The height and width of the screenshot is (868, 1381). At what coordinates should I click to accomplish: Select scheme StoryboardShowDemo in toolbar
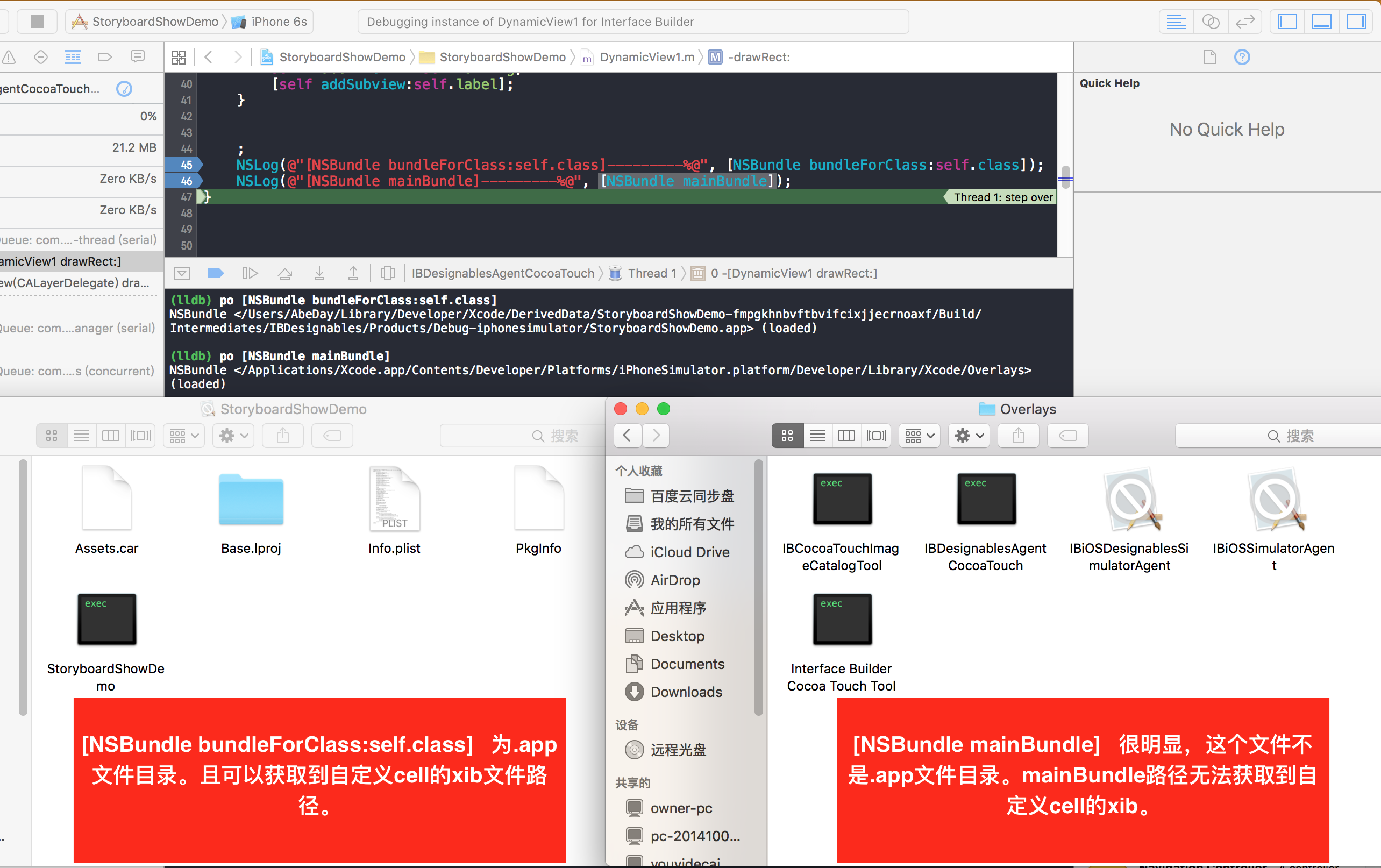[145, 22]
